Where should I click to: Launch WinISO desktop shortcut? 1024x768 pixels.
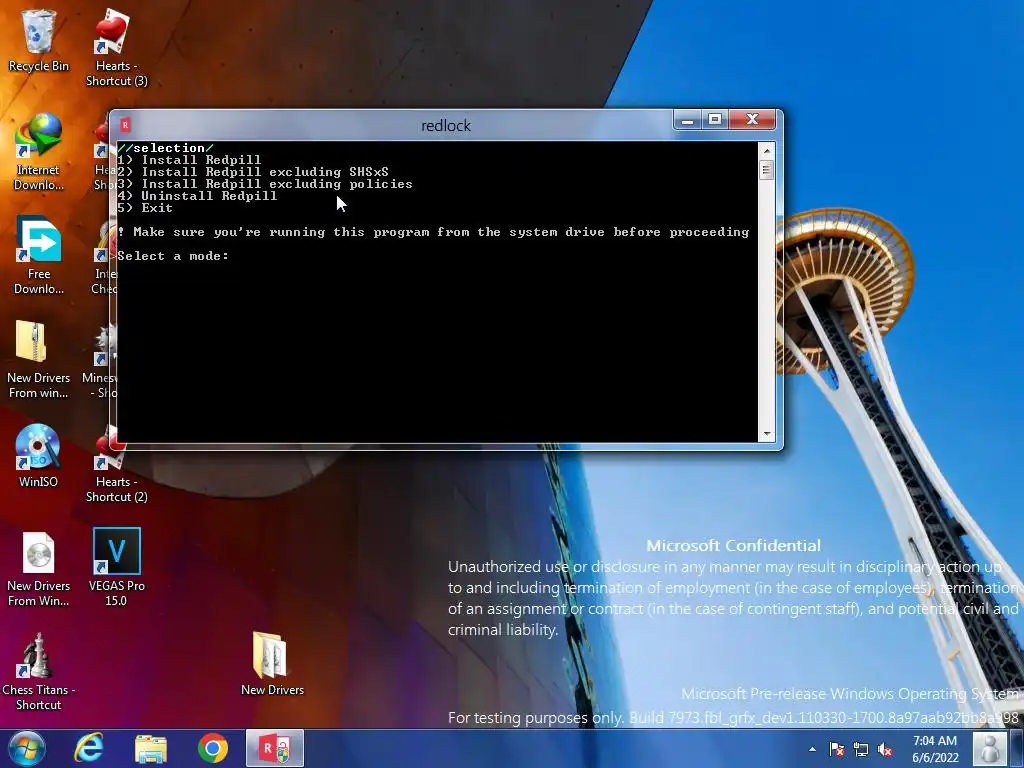(38, 456)
